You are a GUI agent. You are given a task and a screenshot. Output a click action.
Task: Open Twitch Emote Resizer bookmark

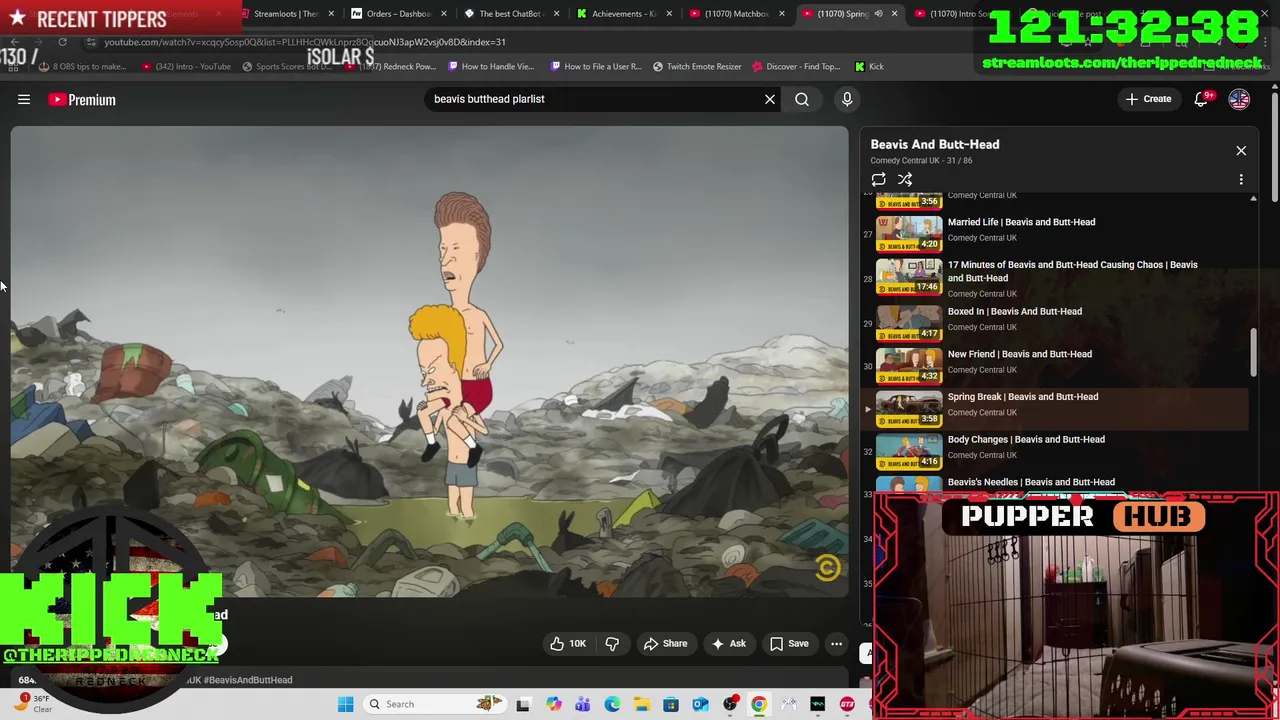(697, 67)
